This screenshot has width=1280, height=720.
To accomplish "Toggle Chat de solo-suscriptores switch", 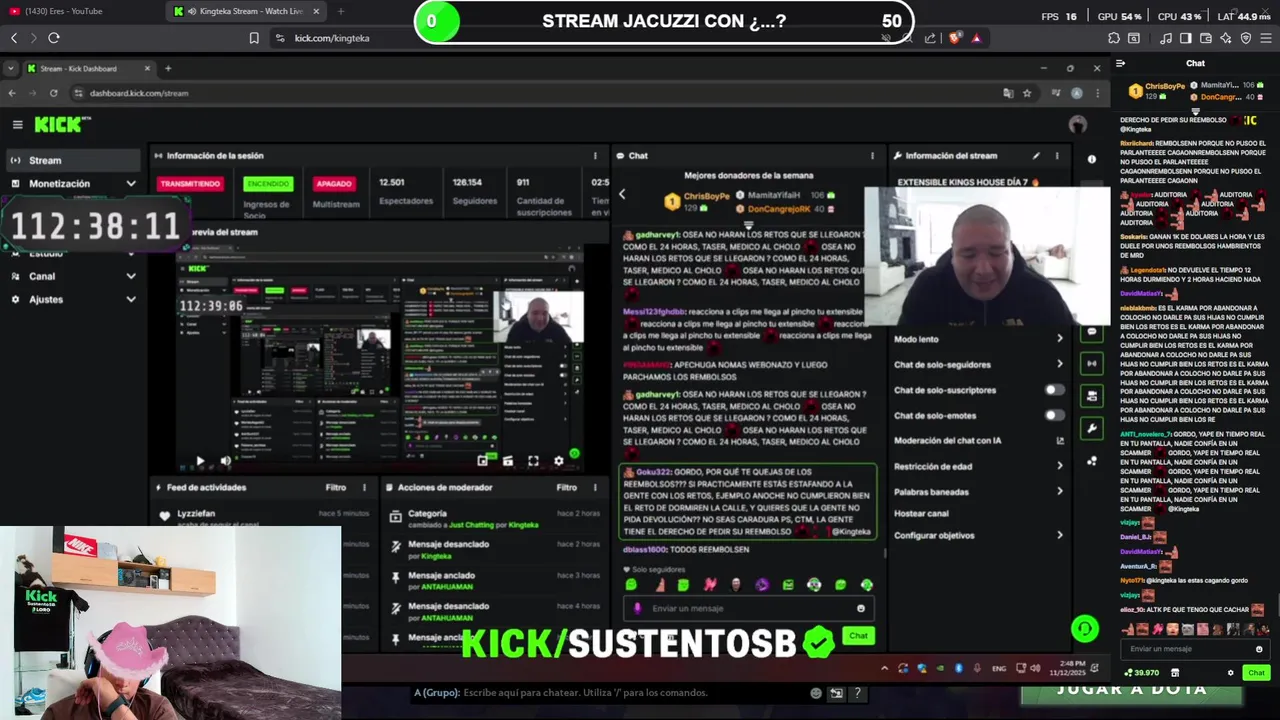I will click(x=1054, y=390).
